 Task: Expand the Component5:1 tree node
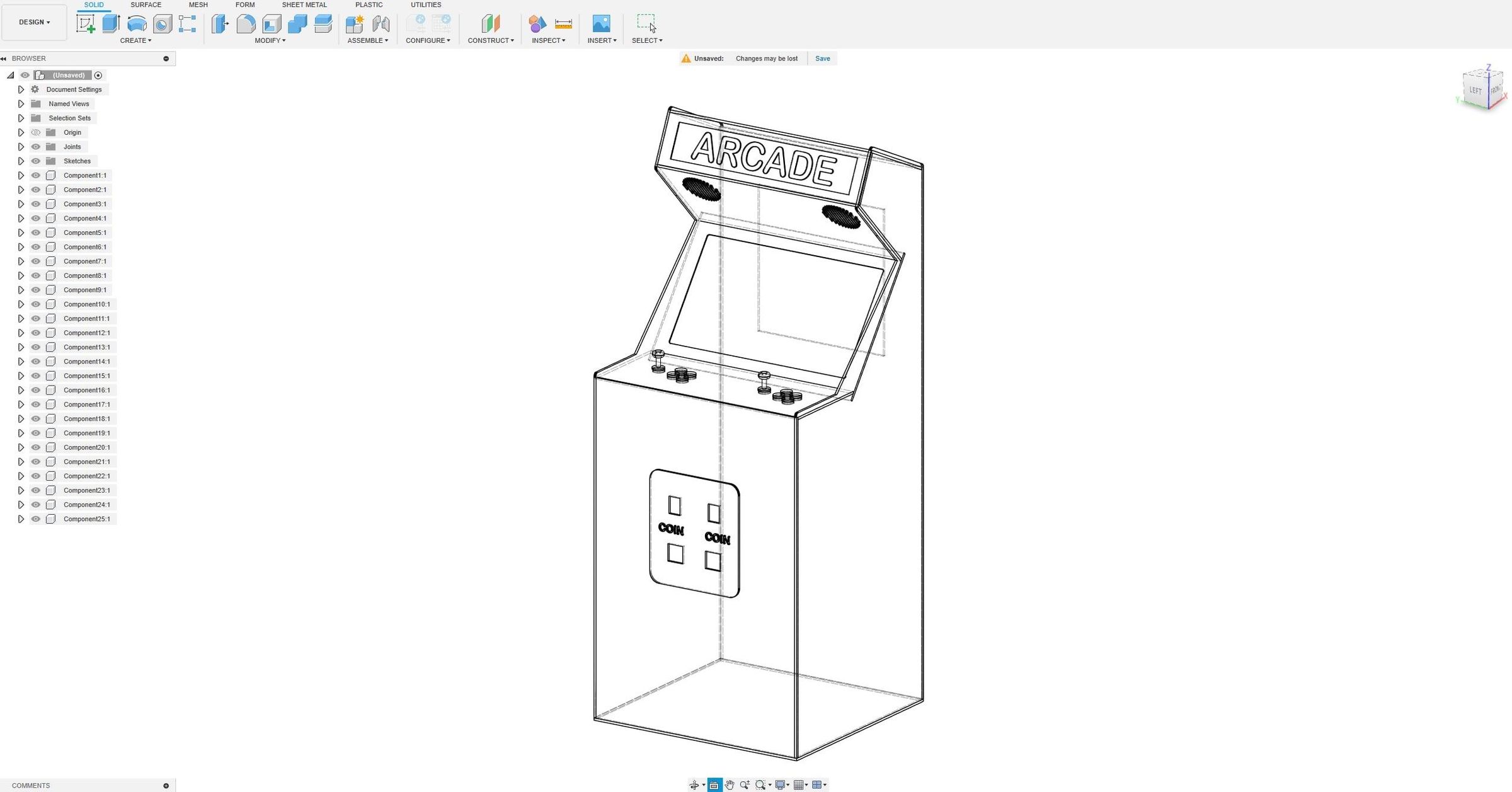coord(21,232)
